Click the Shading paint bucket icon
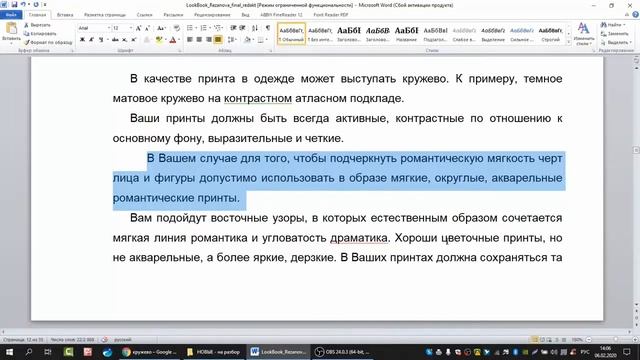 click(247, 40)
